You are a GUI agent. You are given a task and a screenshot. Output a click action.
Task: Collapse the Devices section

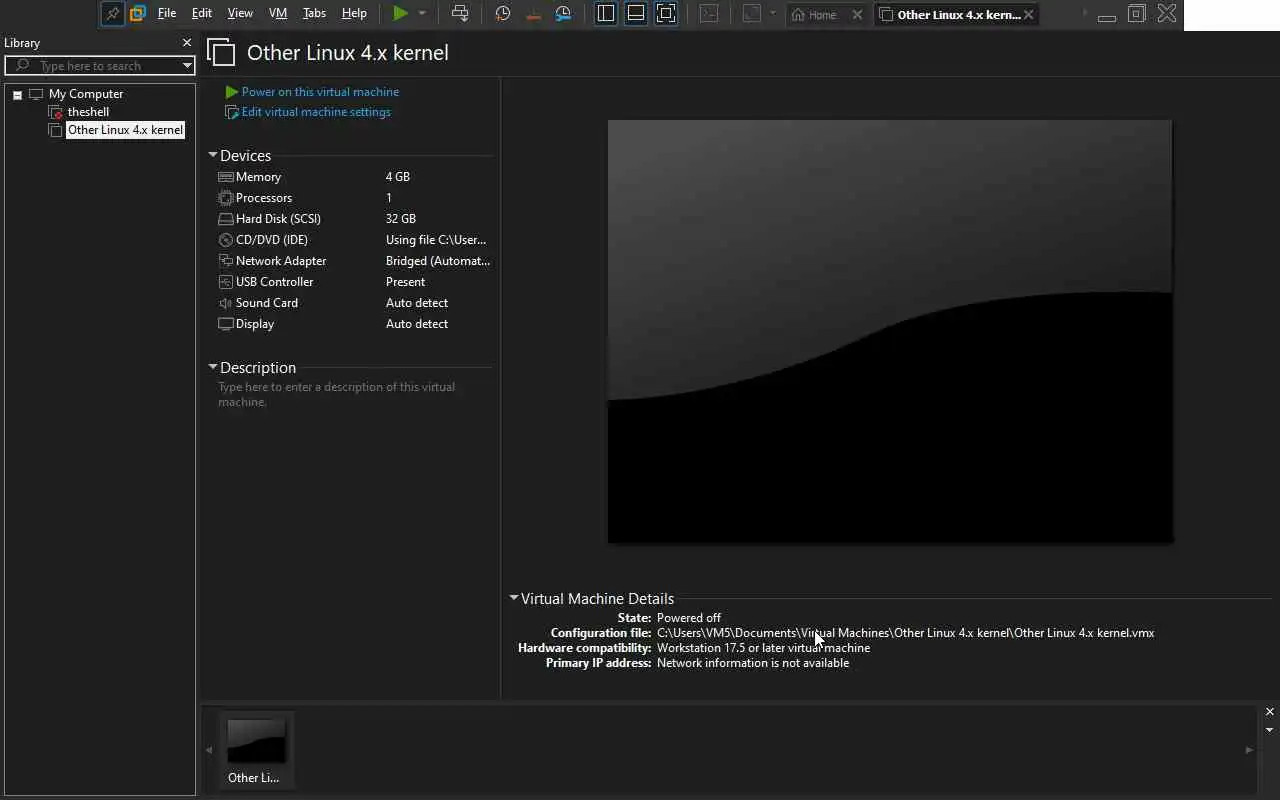(x=213, y=155)
